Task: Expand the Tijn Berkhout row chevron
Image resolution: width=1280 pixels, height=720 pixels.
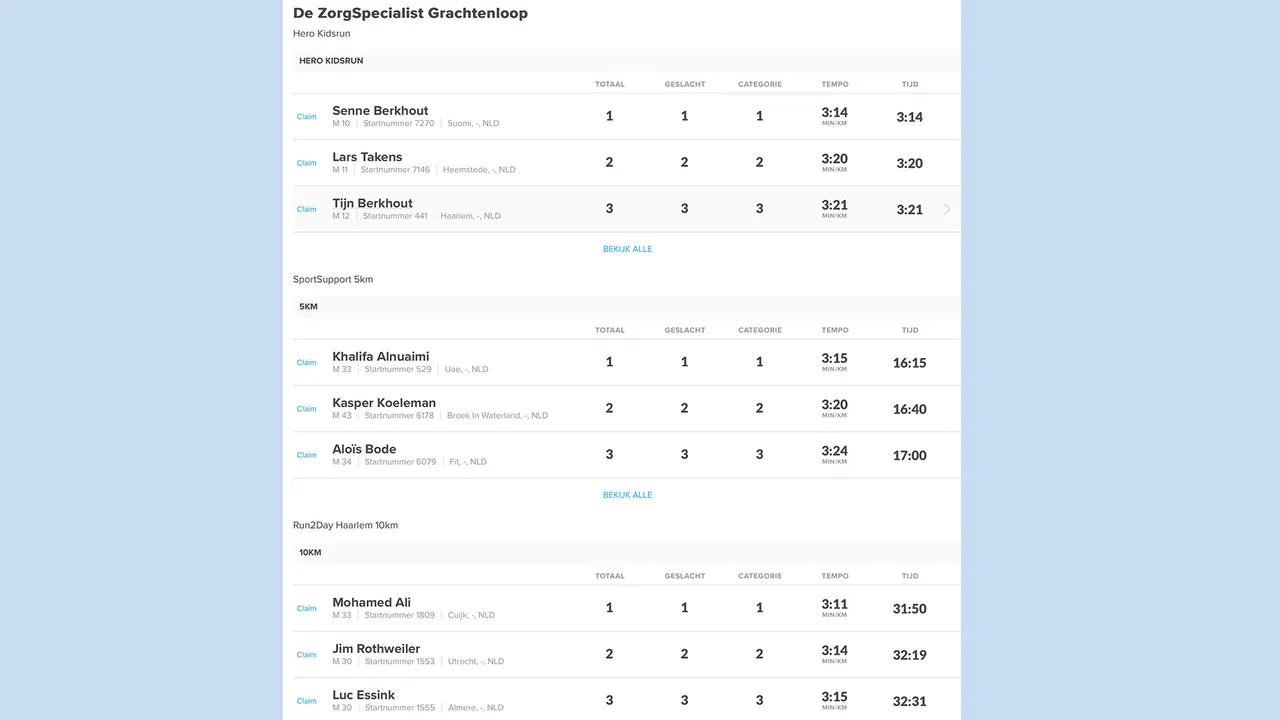Action: pyautogui.click(x=947, y=210)
